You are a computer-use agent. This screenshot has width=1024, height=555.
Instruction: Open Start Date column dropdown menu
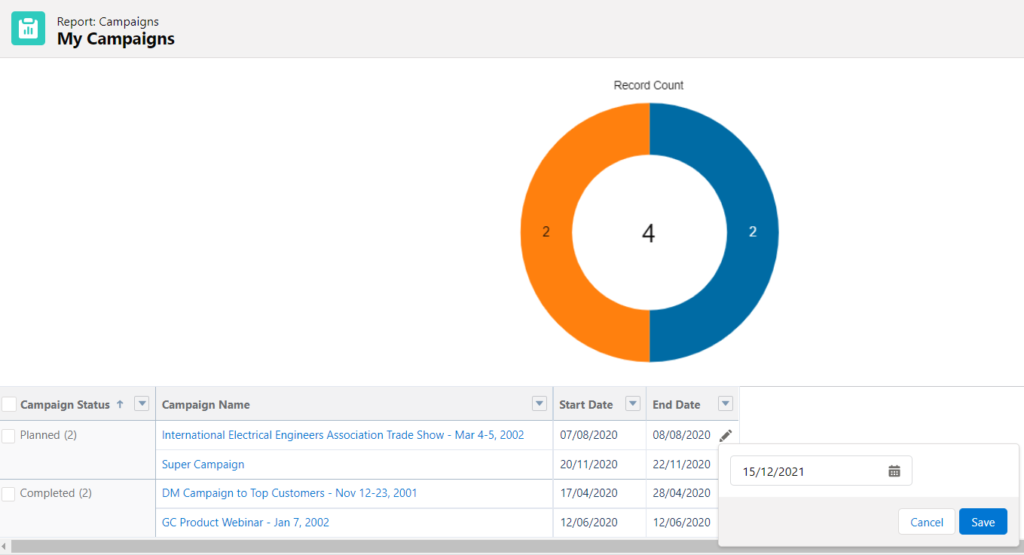[632, 404]
